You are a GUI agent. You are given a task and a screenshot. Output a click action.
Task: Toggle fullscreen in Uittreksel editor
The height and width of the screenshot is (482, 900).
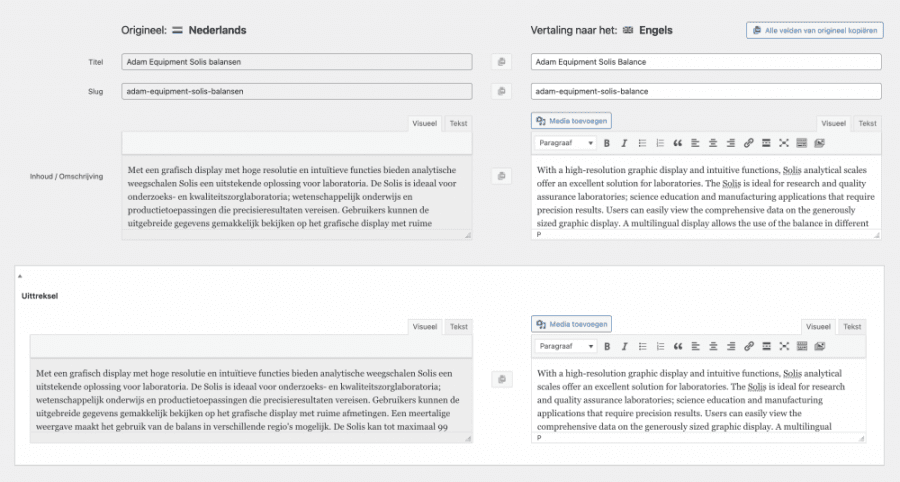[785, 346]
